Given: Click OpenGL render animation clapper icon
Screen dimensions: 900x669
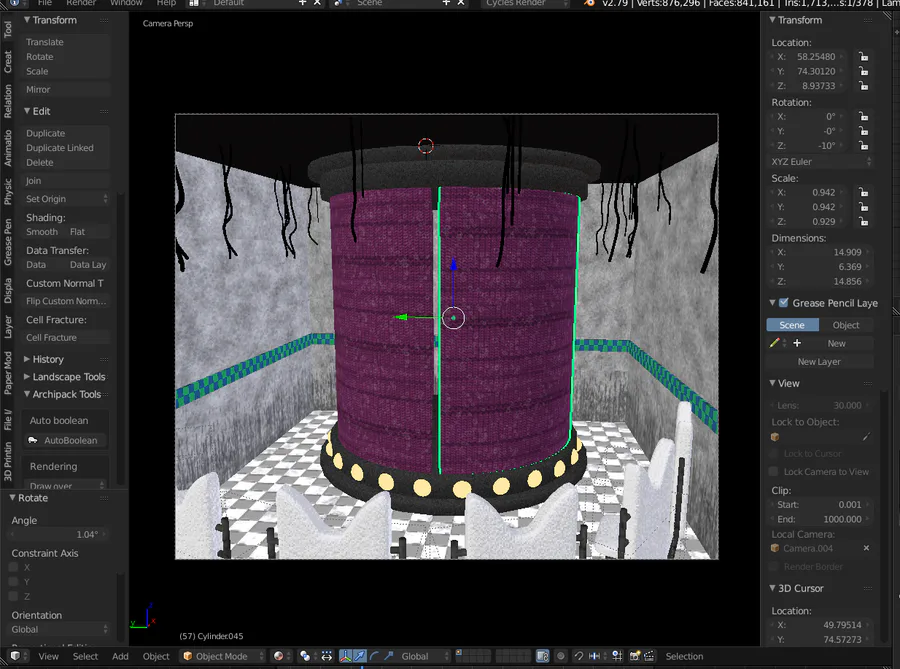Looking at the screenshot, I should pyautogui.click(x=649, y=656).
